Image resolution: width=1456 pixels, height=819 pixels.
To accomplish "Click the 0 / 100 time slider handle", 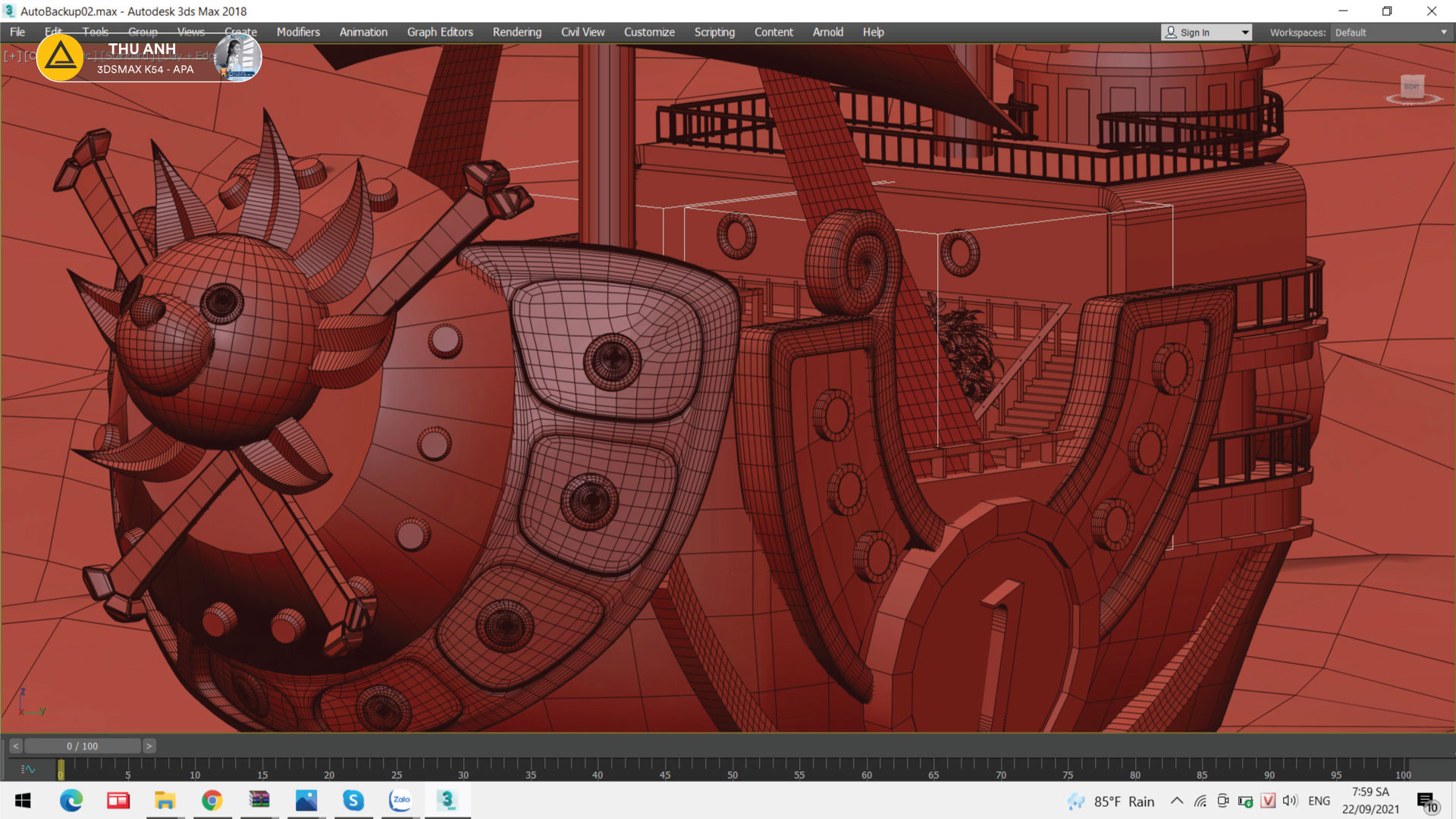I will (x=82, y=746).
